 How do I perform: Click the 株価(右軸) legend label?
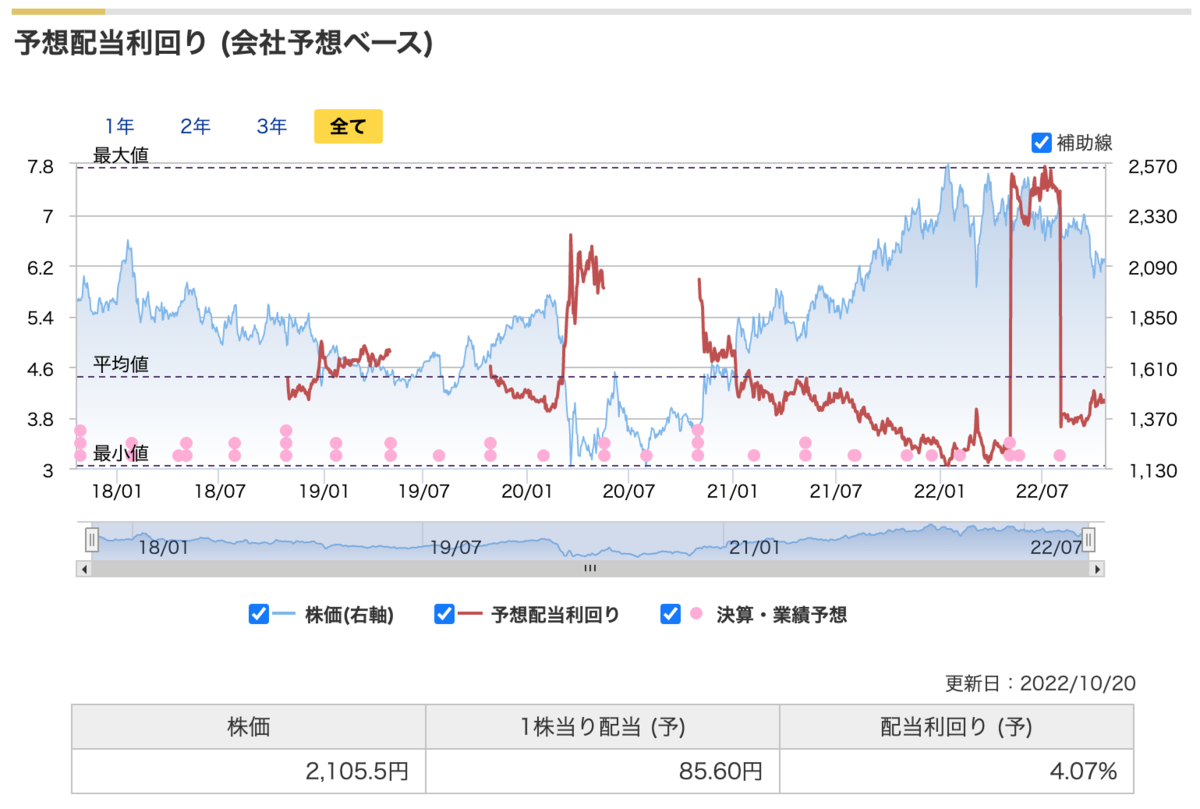point(349,615)
